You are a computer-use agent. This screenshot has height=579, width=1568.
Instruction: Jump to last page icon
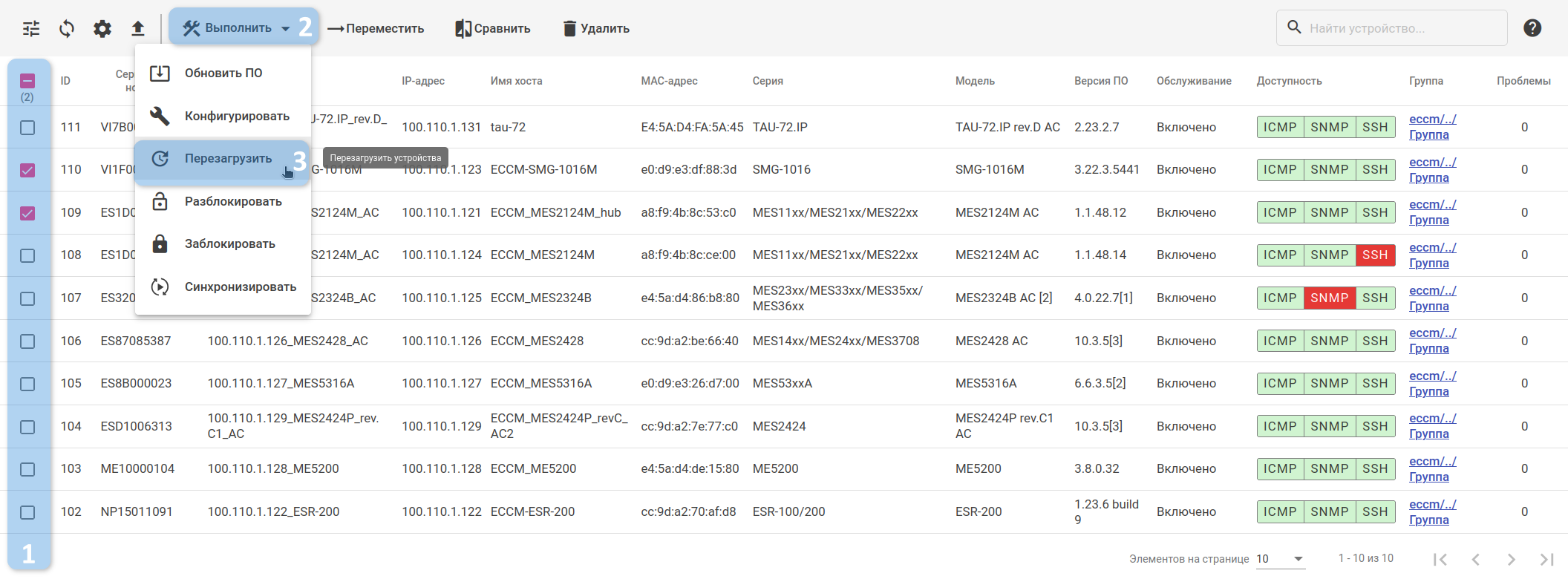pos(1546,559)
